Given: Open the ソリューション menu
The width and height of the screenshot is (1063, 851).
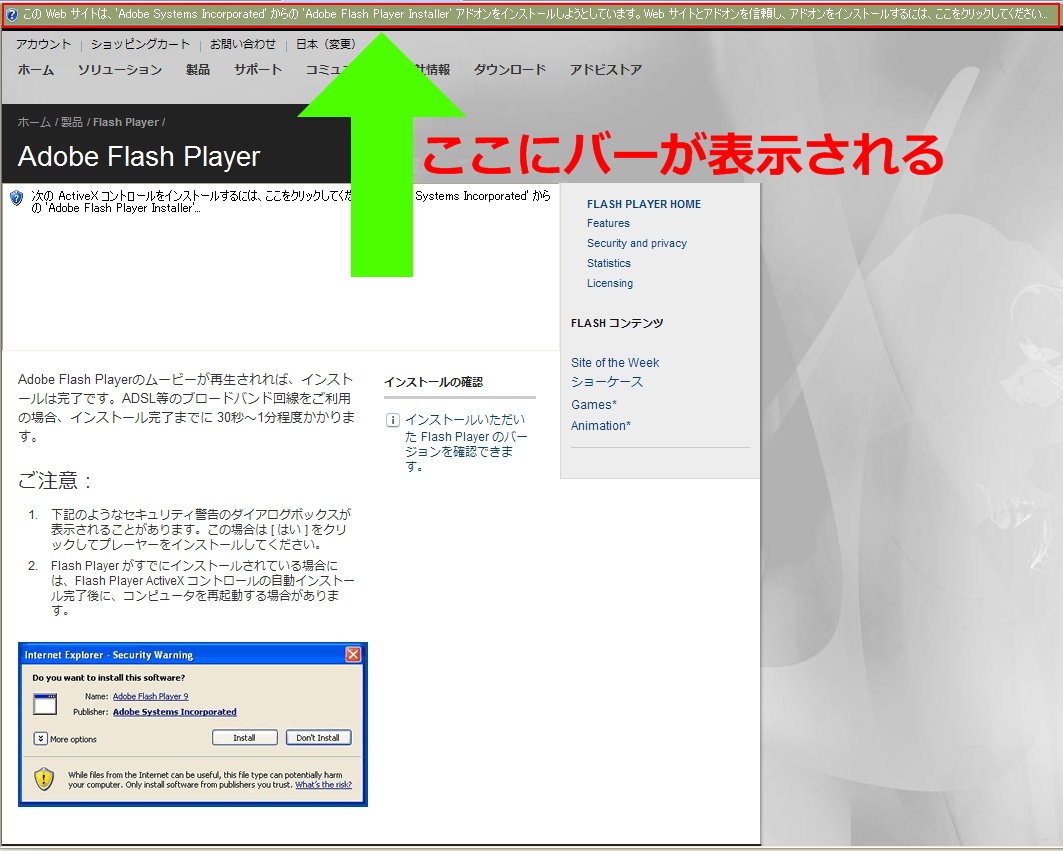Looking at the screenshot, I should tap(120, 69).
